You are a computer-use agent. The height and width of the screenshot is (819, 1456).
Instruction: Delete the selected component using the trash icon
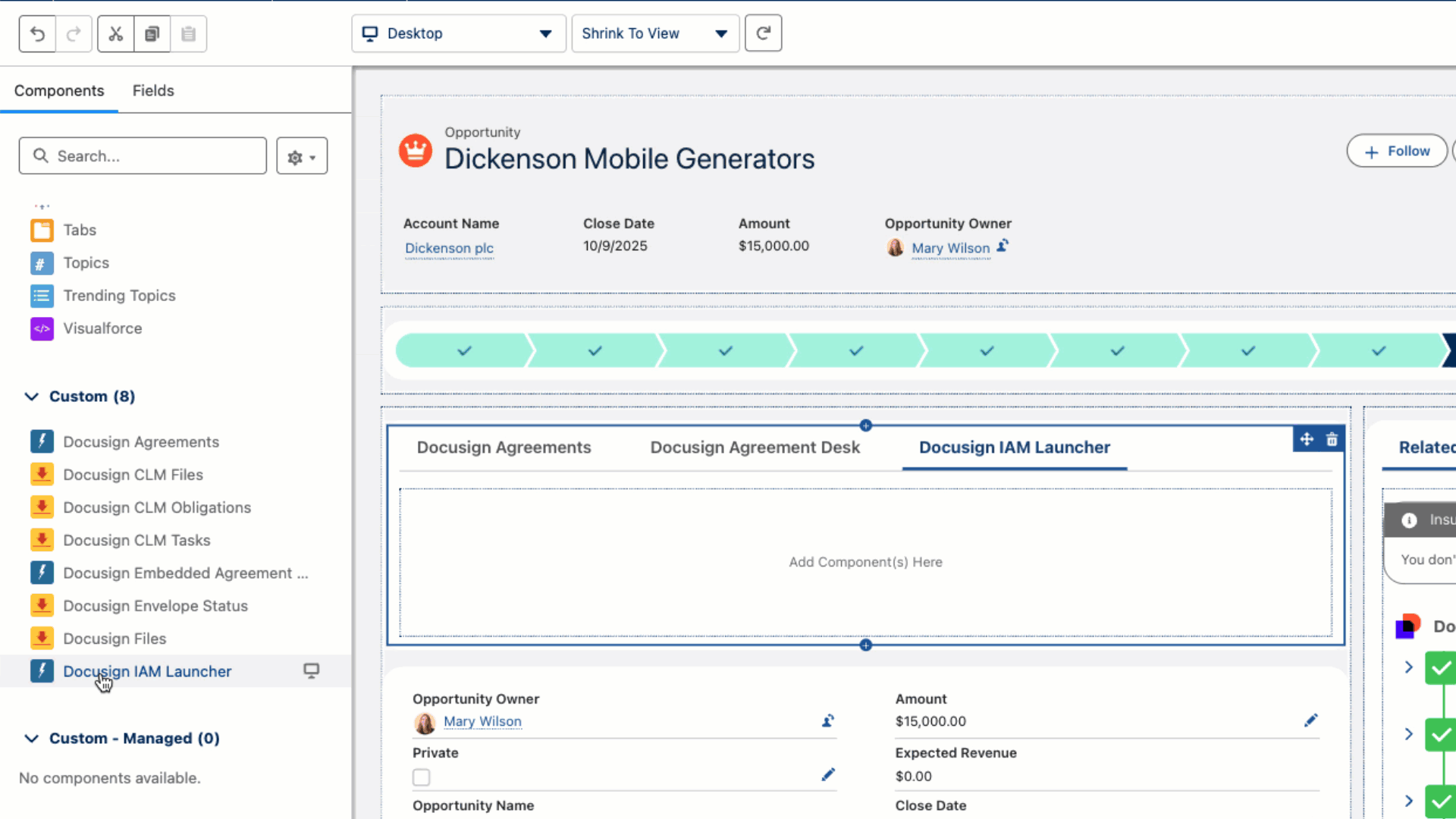click(1332, 439)
